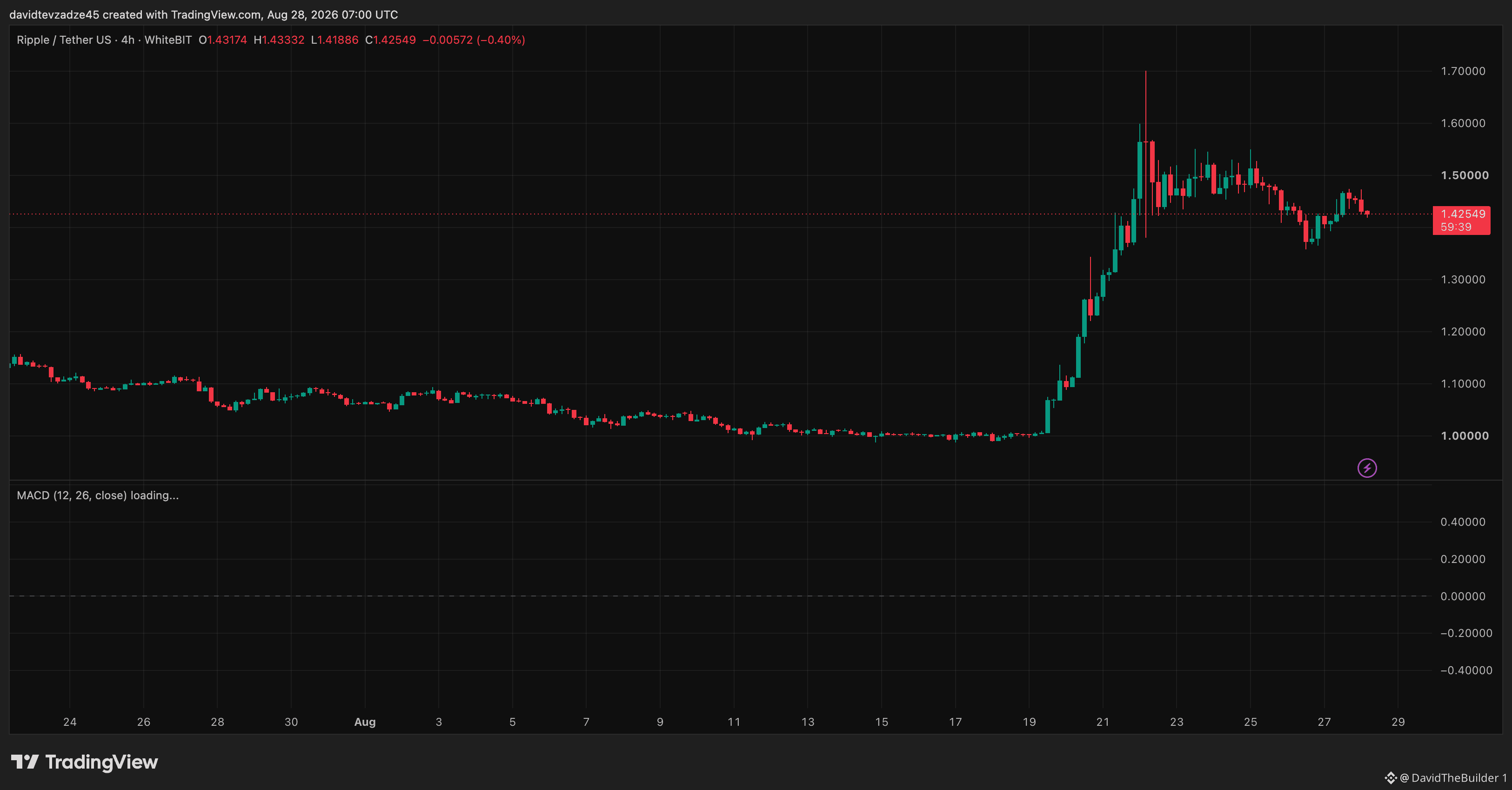Click the 13 label on the date axis
This screenshot has width=1512, height=790.
point(808,722)
